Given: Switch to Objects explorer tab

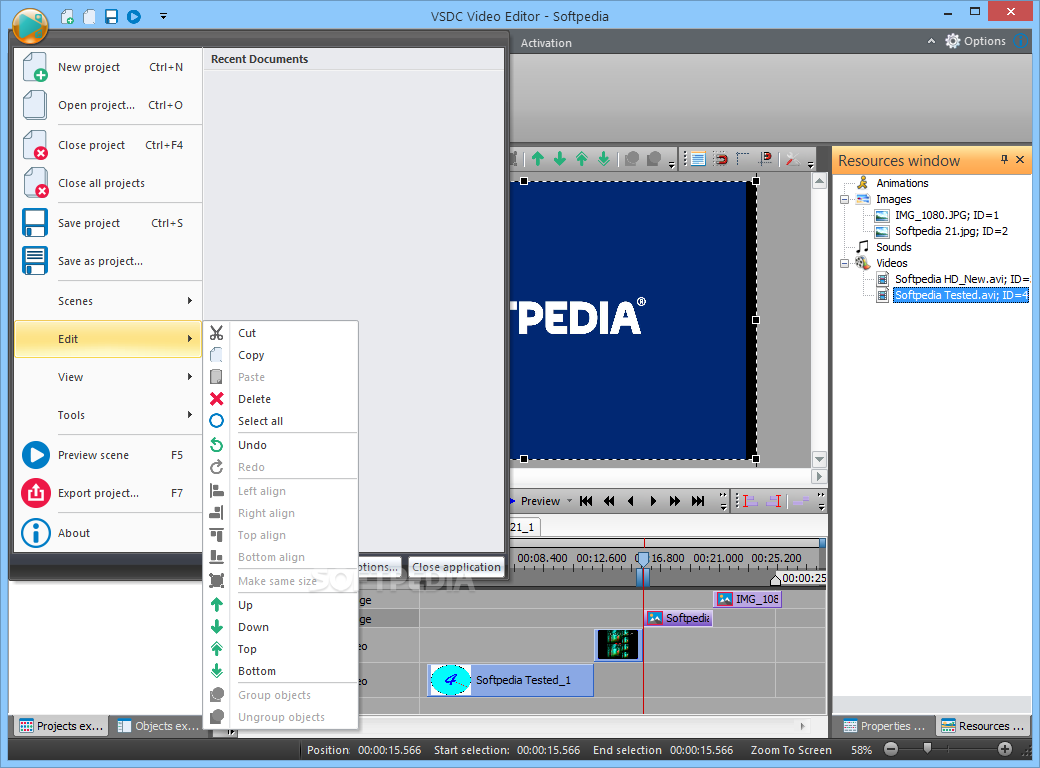Looking at the screenshot, I should [159, 726].
